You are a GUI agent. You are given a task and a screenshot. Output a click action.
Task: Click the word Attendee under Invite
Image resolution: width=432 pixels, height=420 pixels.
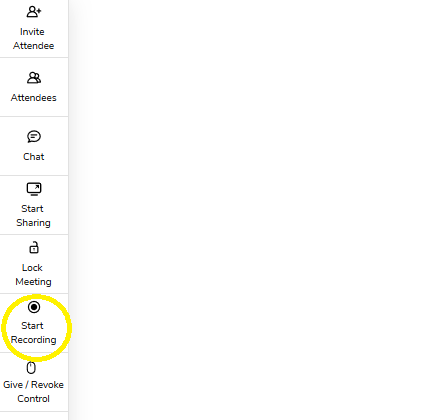coord(33,46)
